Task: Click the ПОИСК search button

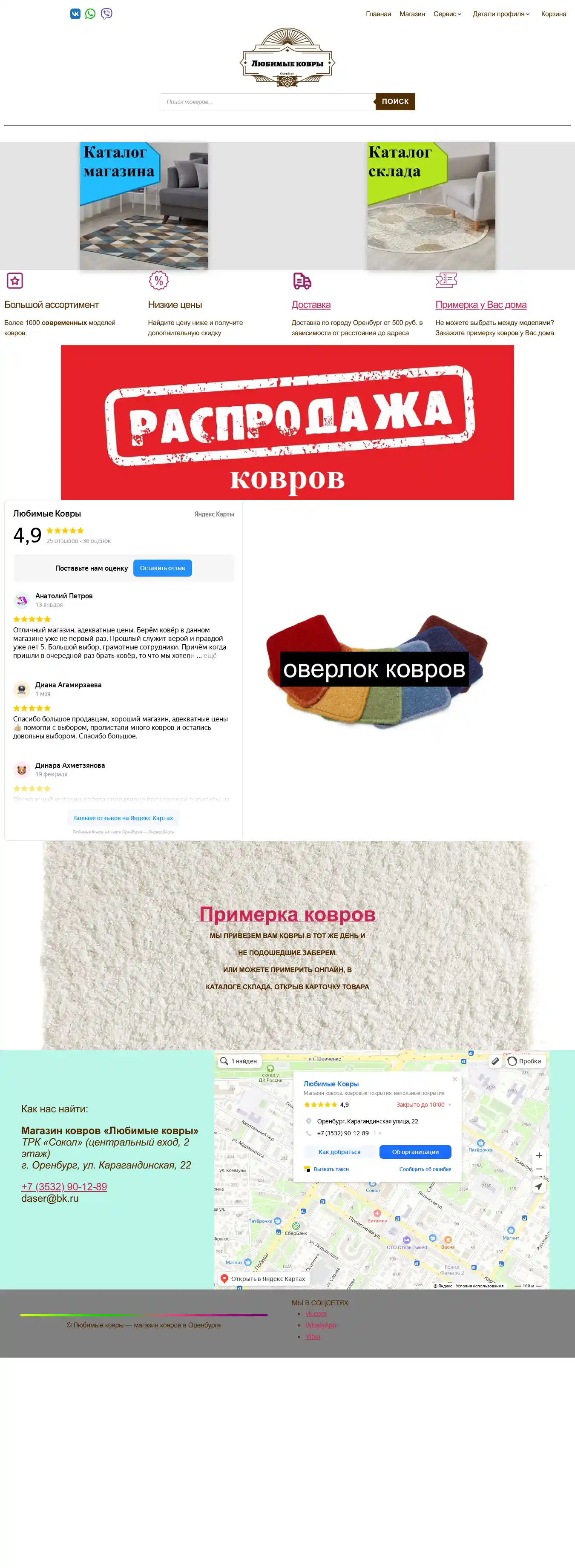Action: pos(395,102)
